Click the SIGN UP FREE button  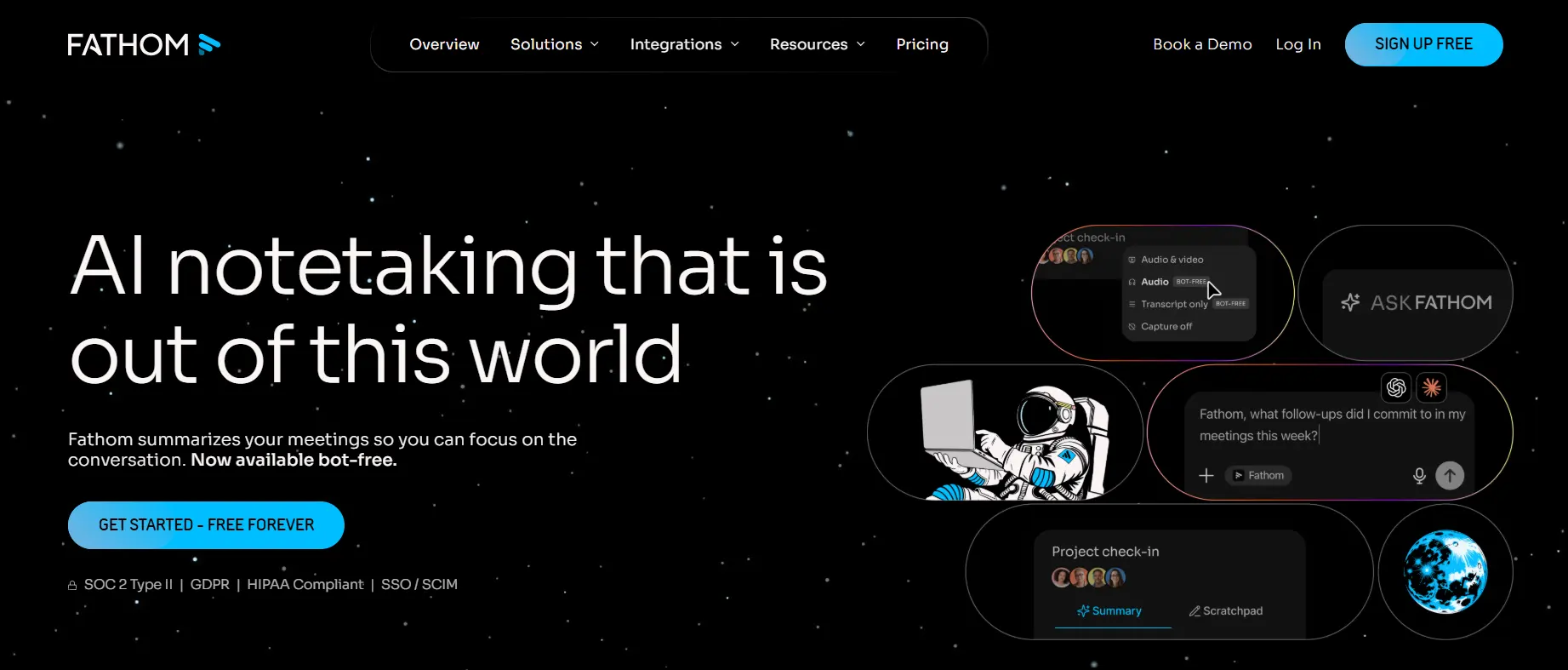pyautogui.click(x=1423, y=44)
